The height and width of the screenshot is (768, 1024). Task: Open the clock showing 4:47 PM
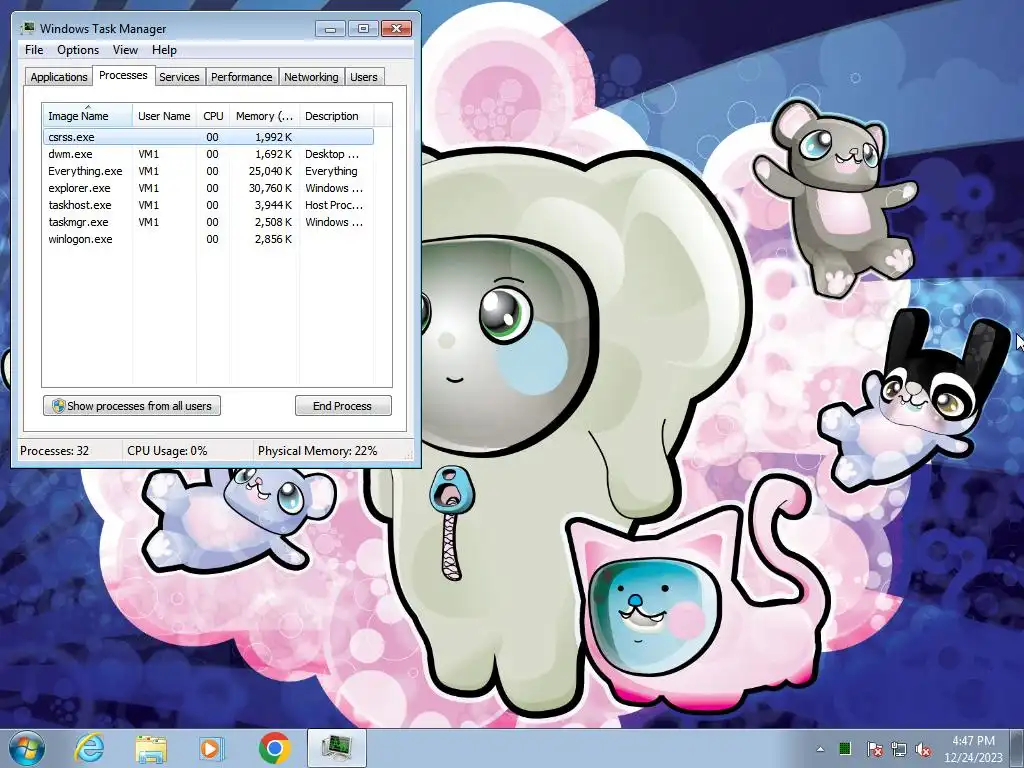point(973,741)
